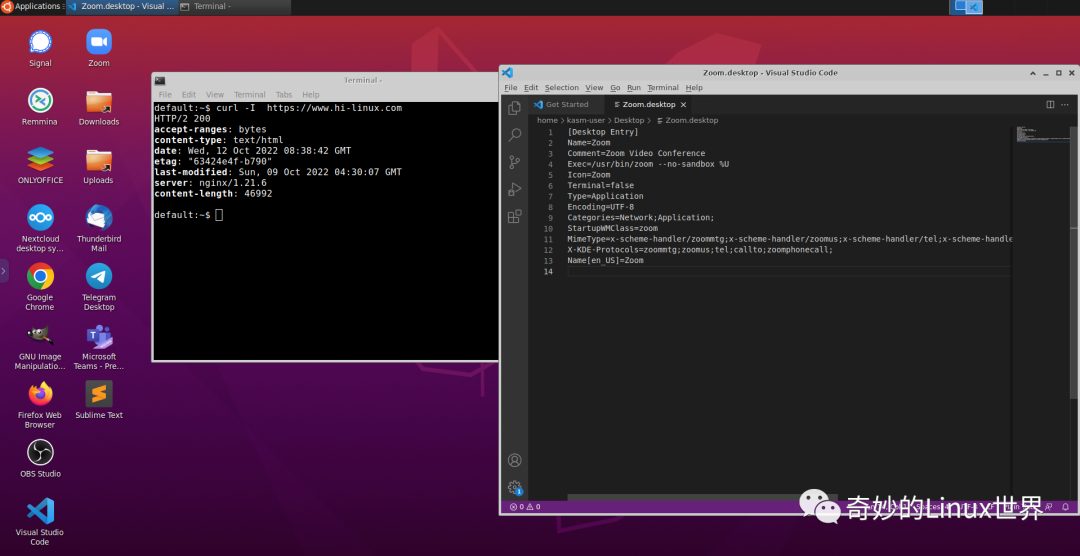This screenshot has height=556, width=1080.
Task: Open Remmina desktop icon
Action: (x=40, y=107)
